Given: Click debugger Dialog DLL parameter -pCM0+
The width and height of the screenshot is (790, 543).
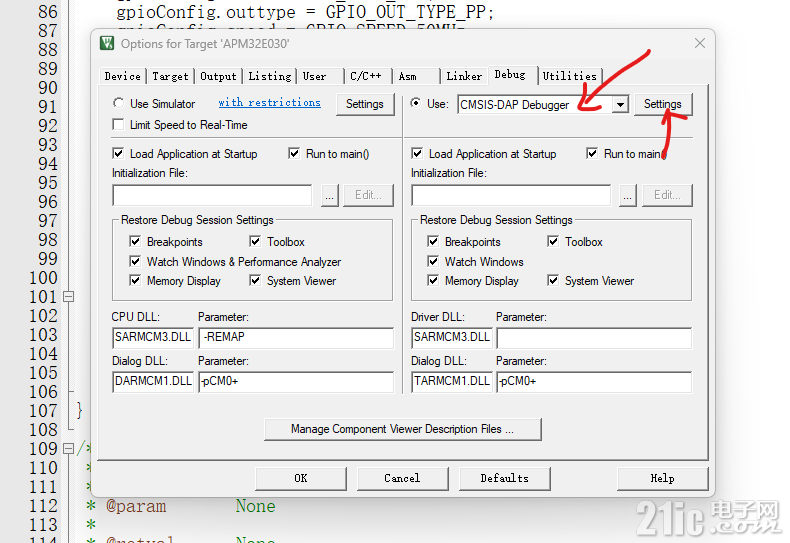Looking at the screenshot, I should coord(595,382).
